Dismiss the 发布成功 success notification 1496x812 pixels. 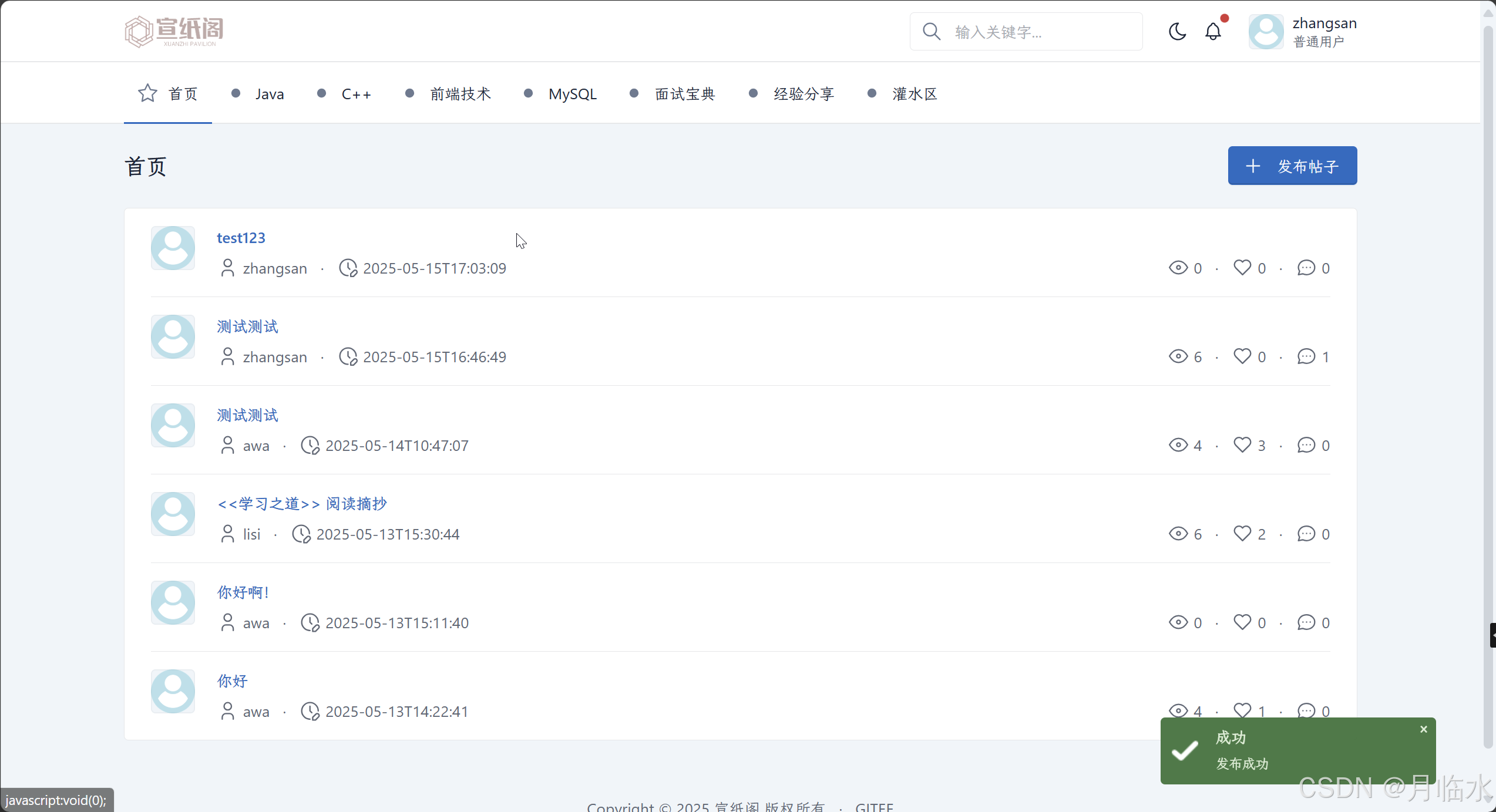tap(1423, 729)
